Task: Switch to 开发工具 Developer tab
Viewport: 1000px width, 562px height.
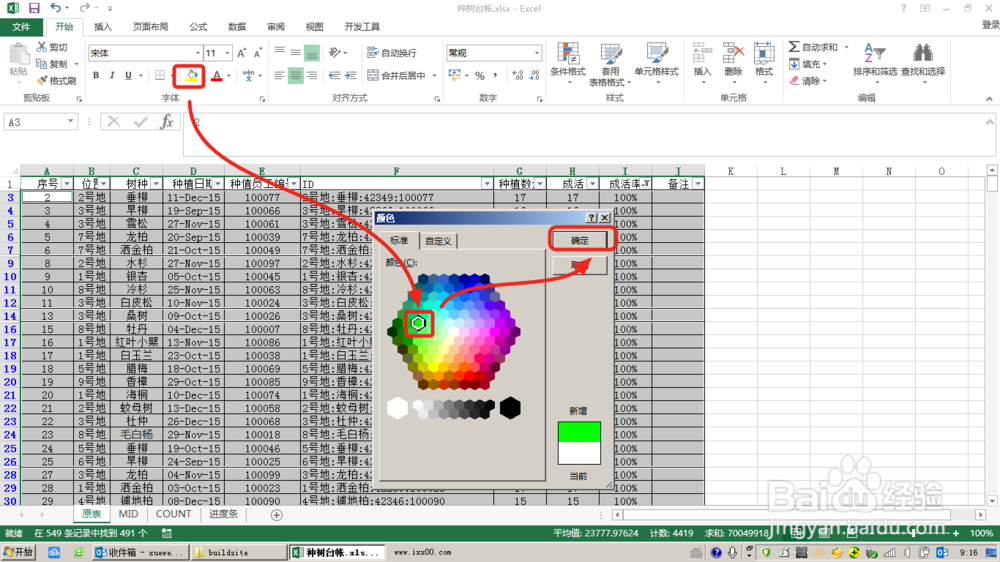Action: 362,27
